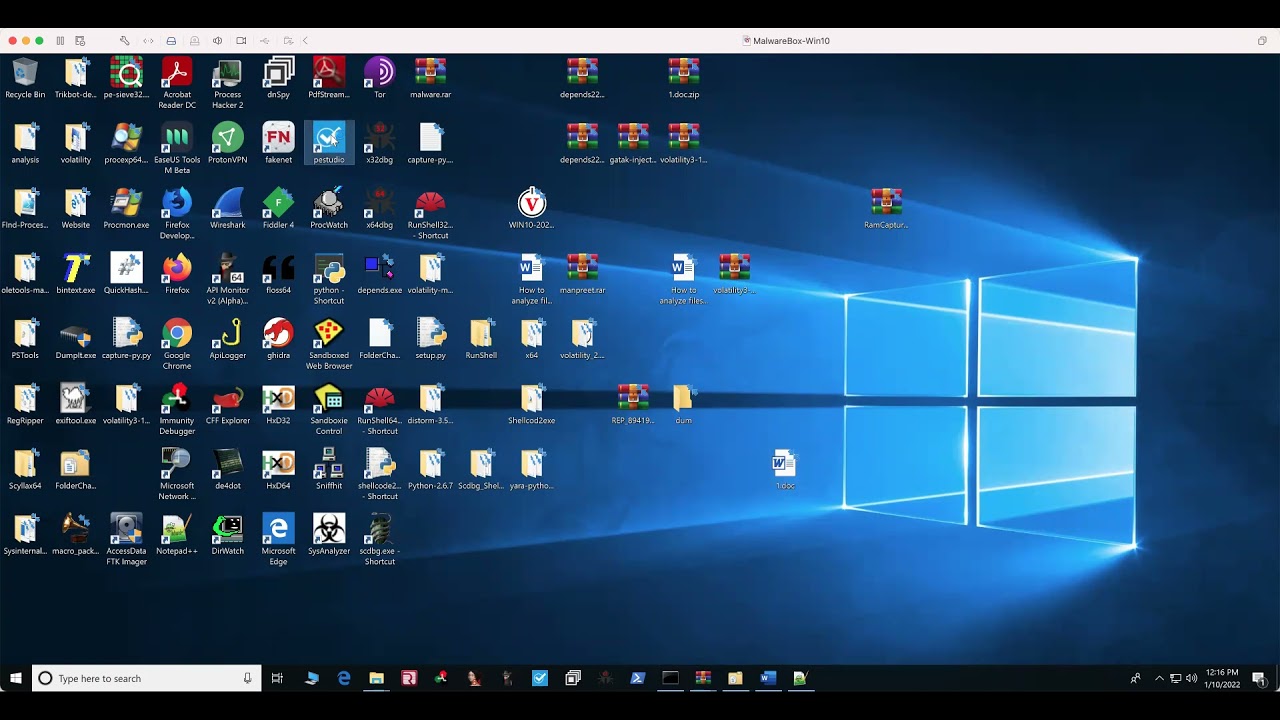Open the Windows notification center

tap(1259, 678)
